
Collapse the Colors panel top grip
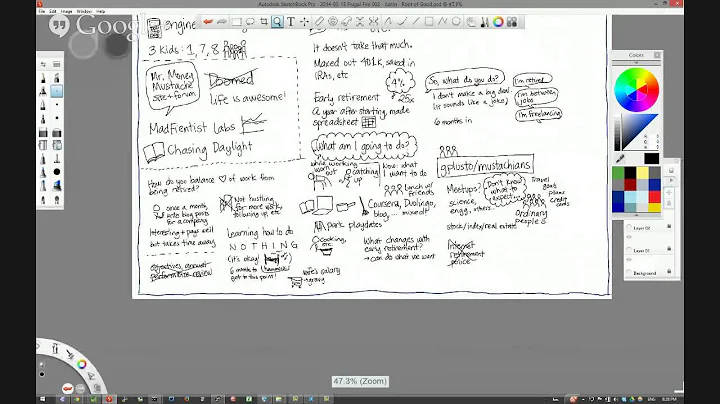click(x=636, y=62)
